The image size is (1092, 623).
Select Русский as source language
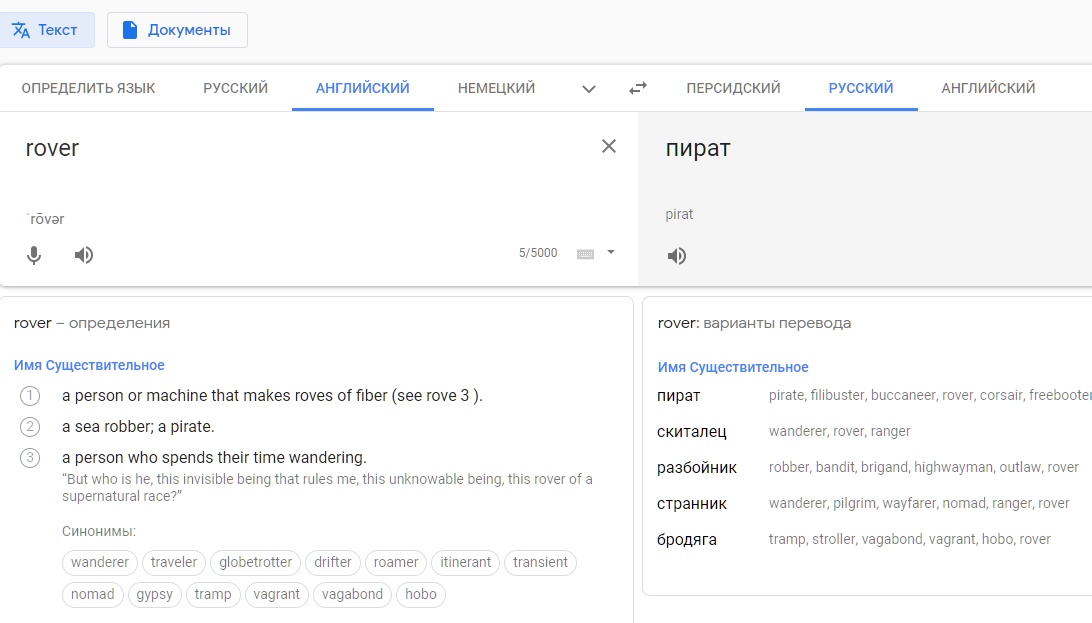[235, 88]
